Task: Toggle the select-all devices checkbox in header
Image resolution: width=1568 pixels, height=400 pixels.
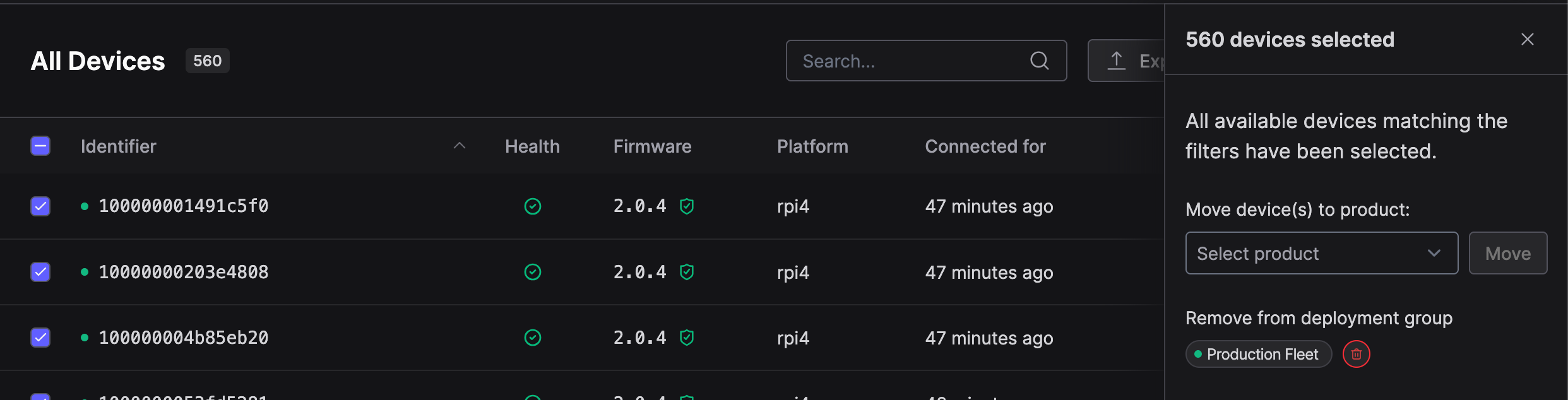Action: tap(40, 146)
